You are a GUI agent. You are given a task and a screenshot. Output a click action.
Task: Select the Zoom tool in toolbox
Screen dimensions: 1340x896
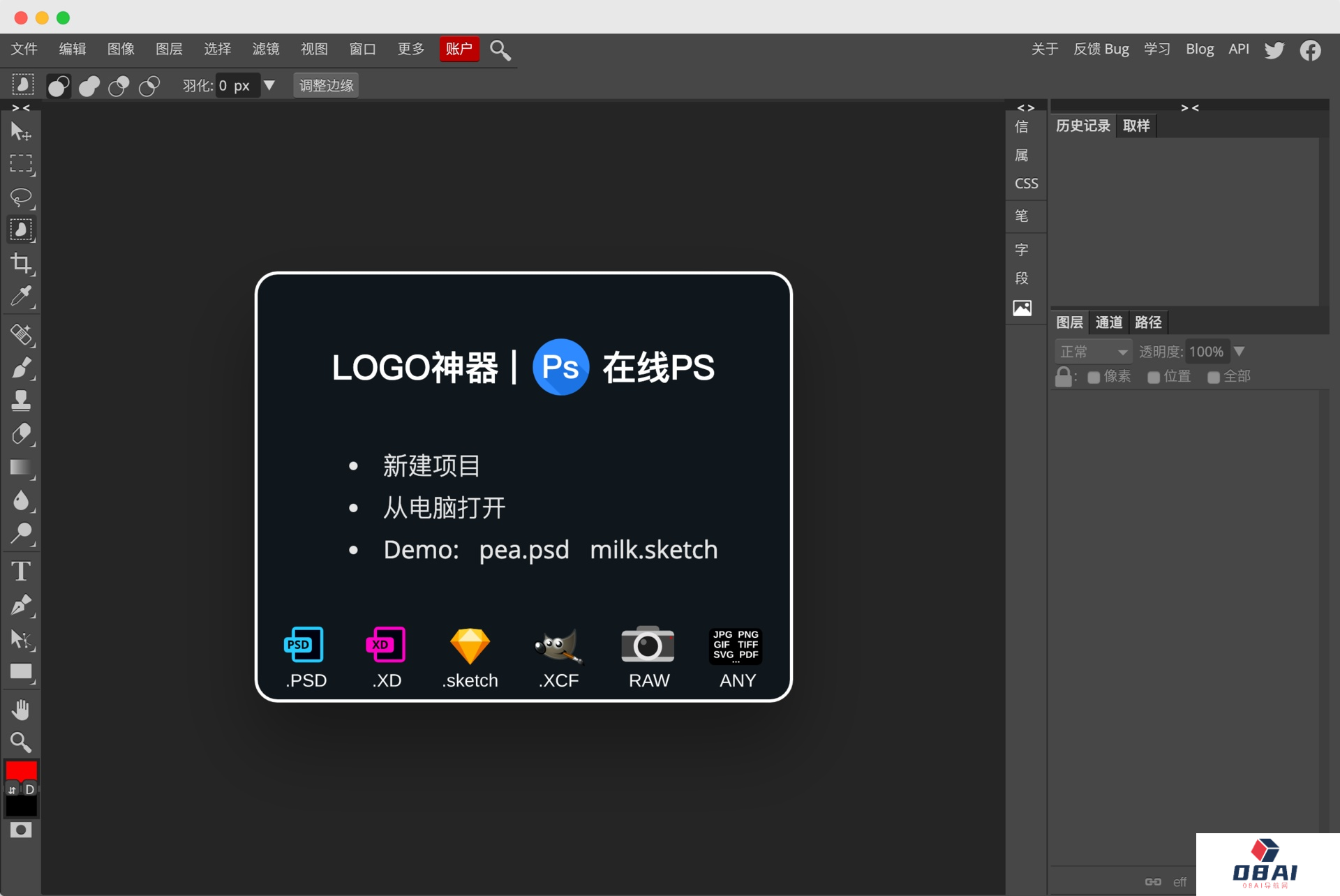21,742
